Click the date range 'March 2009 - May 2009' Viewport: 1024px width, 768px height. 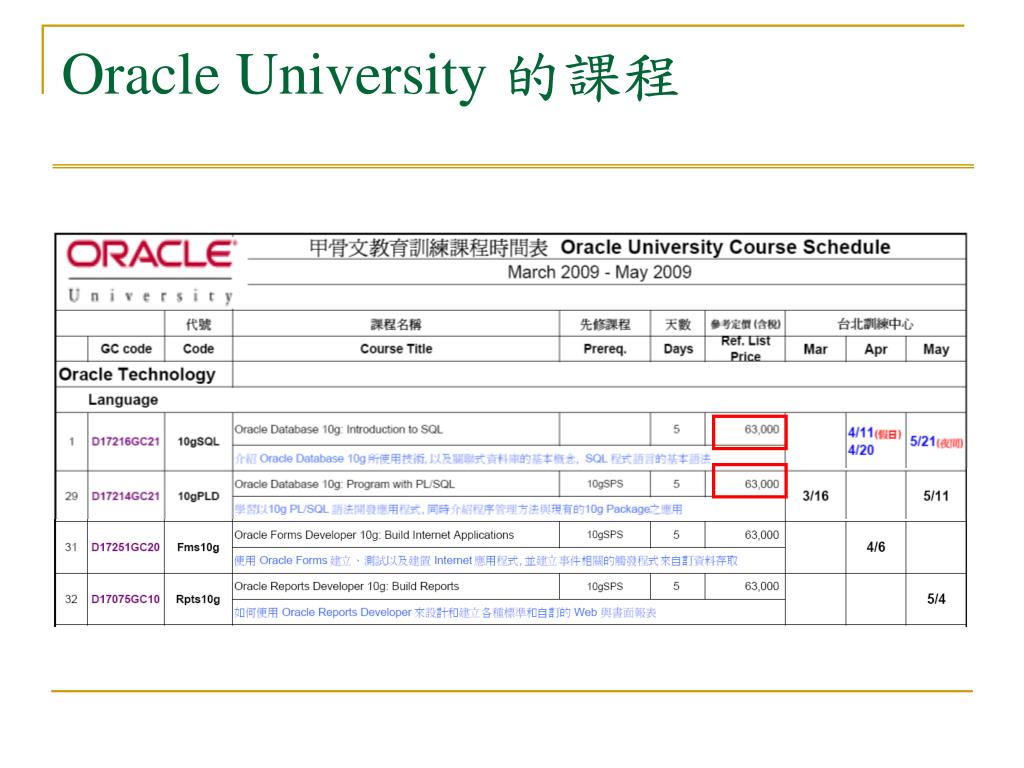click(x=600, y=272)
